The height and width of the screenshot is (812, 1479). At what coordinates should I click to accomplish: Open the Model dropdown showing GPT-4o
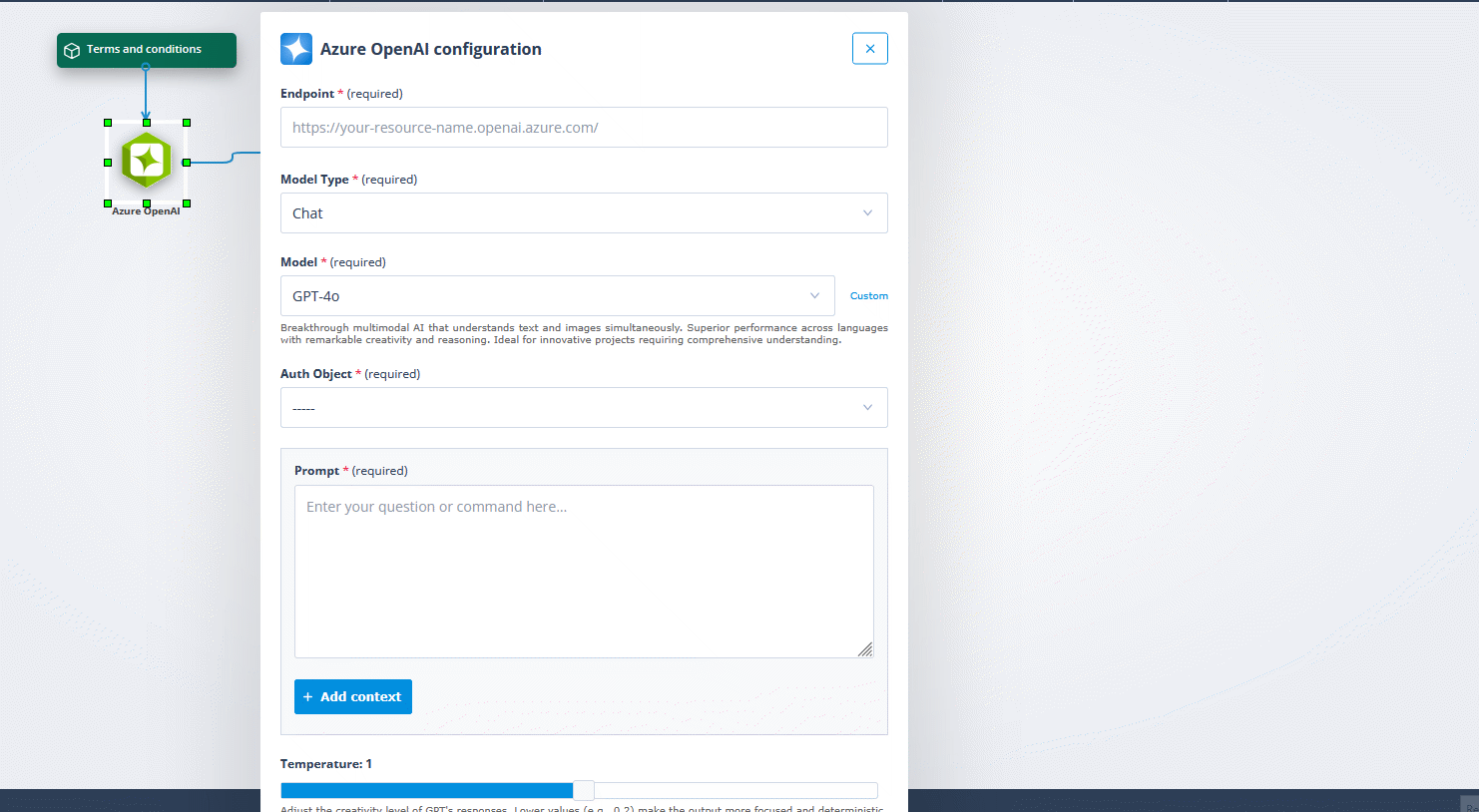coord(558,296)
